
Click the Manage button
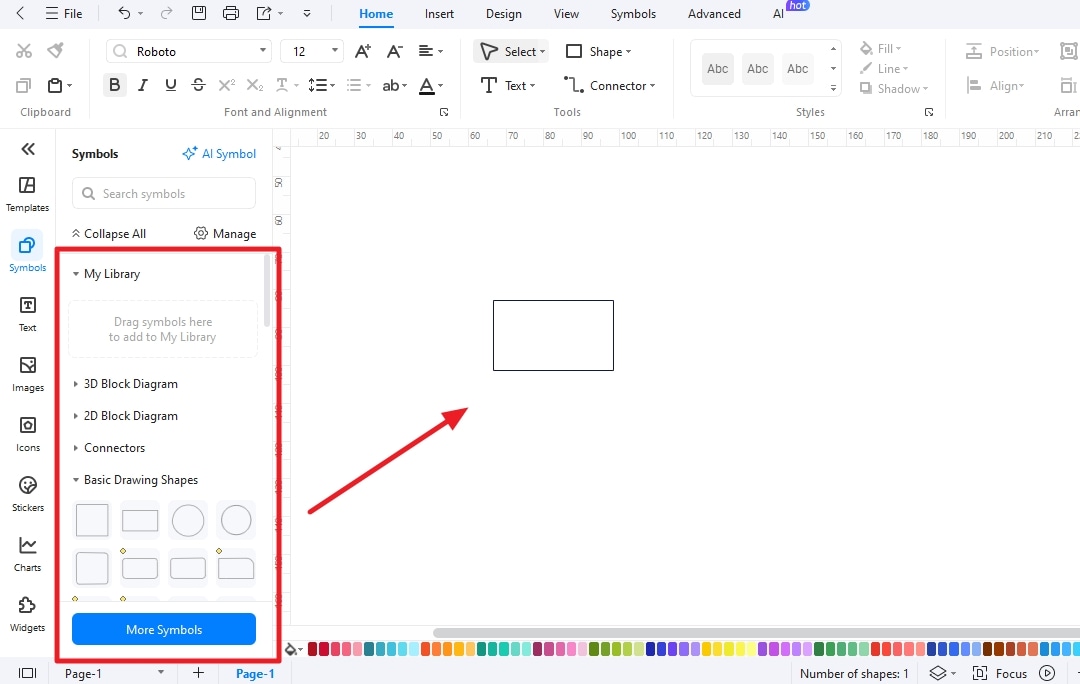(x=225, y=234)
